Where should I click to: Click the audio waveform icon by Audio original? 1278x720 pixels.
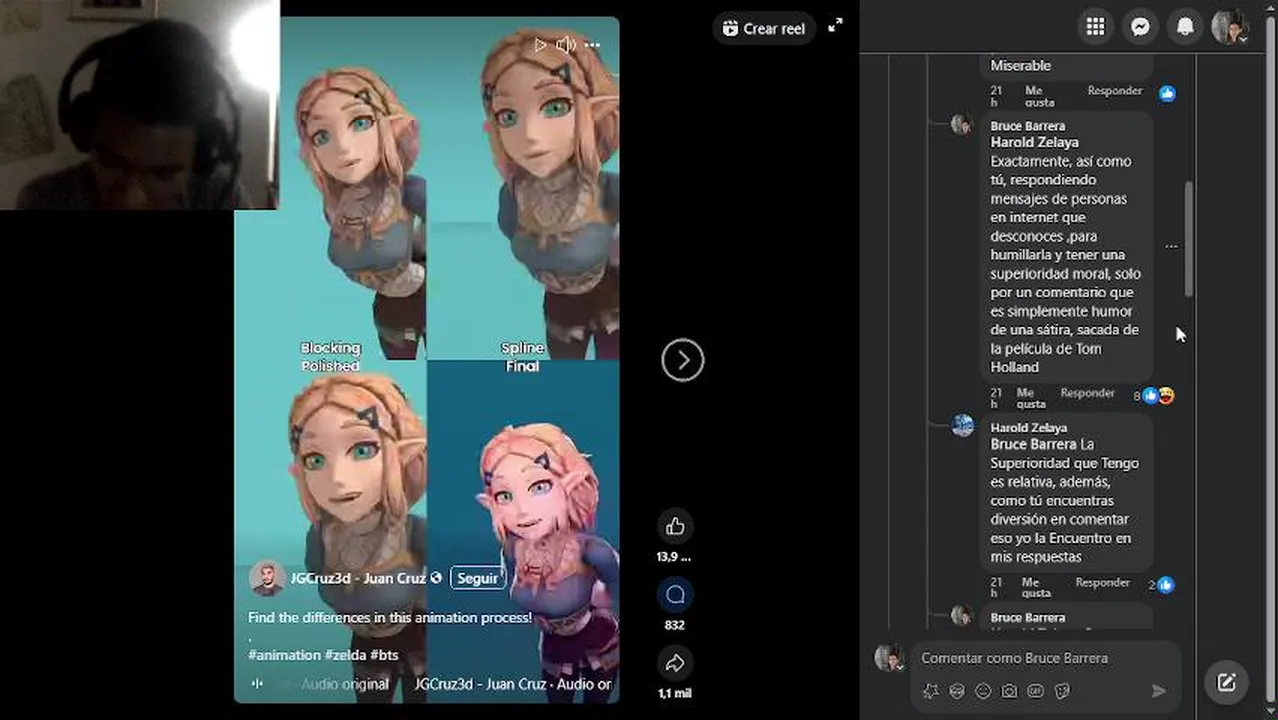(x=257, y=684)
